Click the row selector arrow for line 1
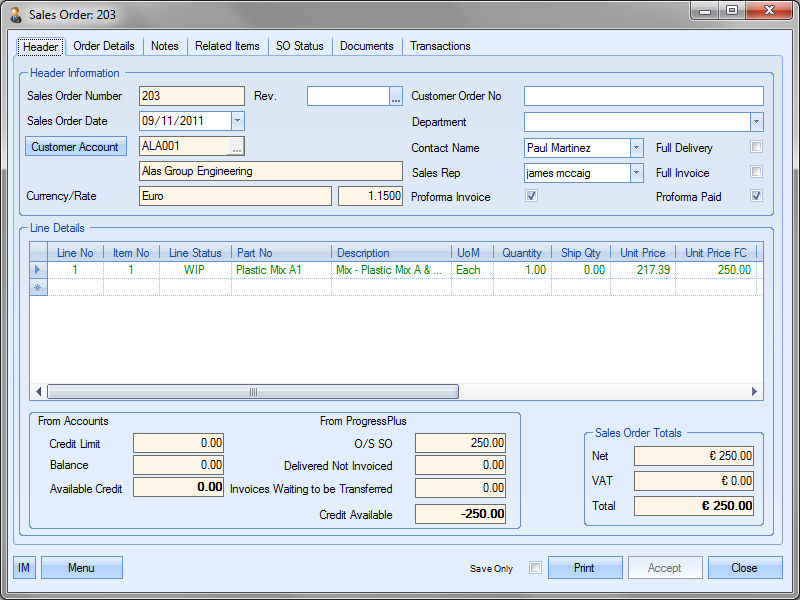 [x=39, y=270]
